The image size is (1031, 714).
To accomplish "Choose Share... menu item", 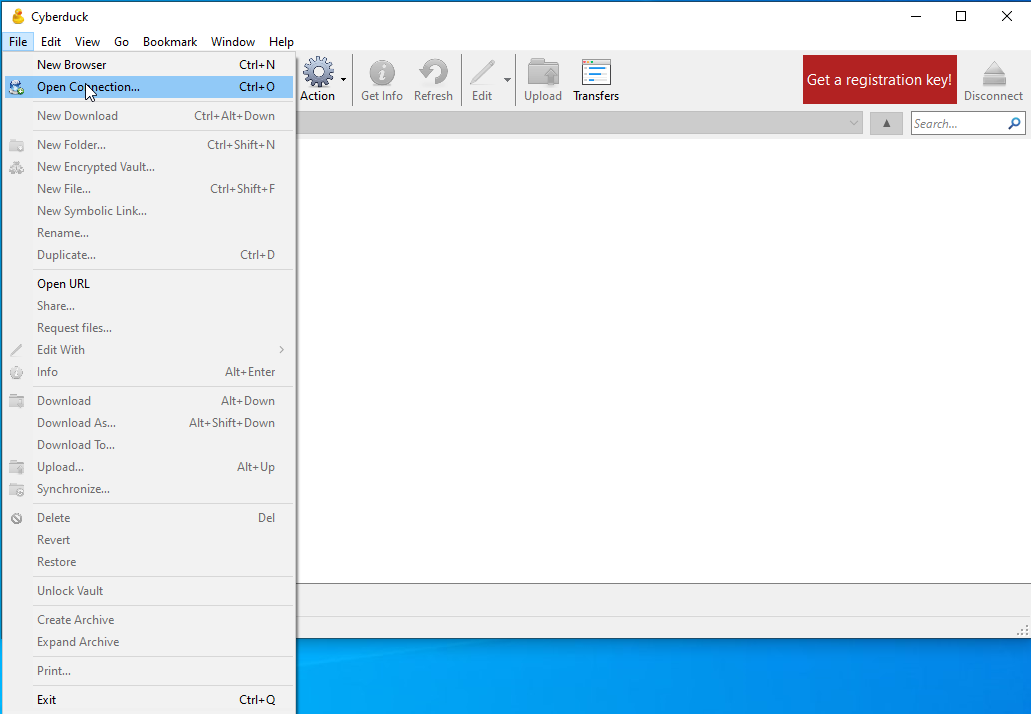I will click(x=149, y=306).
